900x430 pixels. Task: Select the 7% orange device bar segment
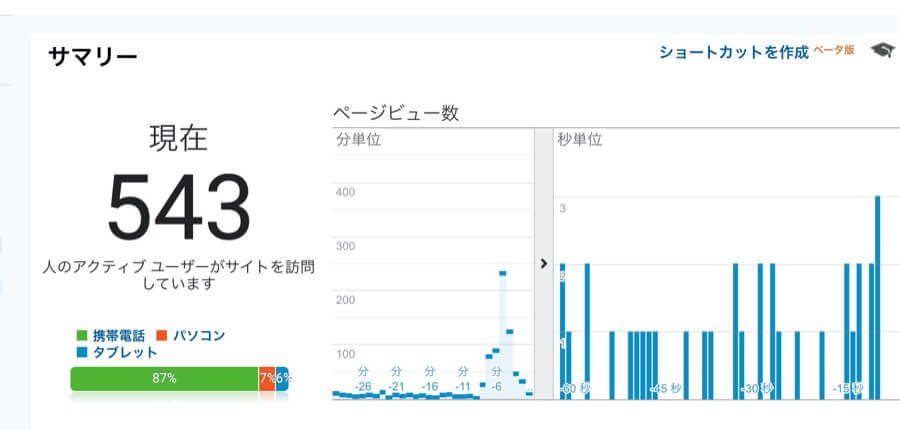pos(267,378)
